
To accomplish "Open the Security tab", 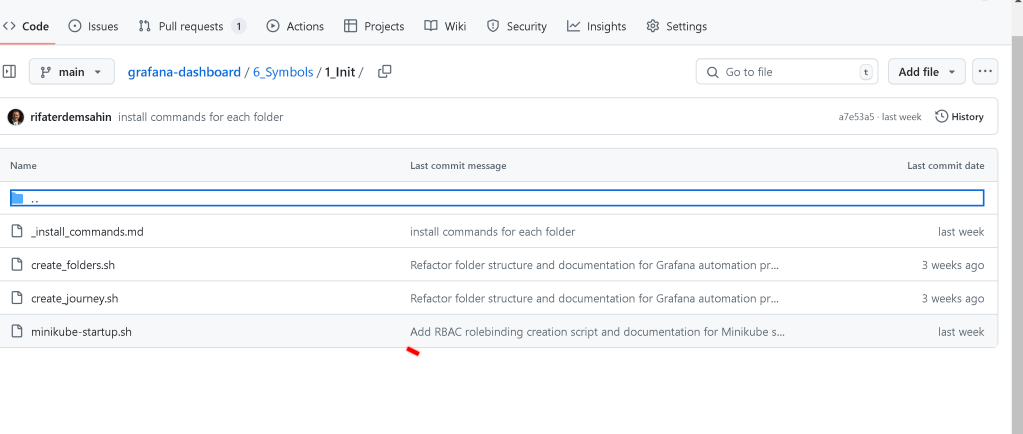I will coord(517,26).
